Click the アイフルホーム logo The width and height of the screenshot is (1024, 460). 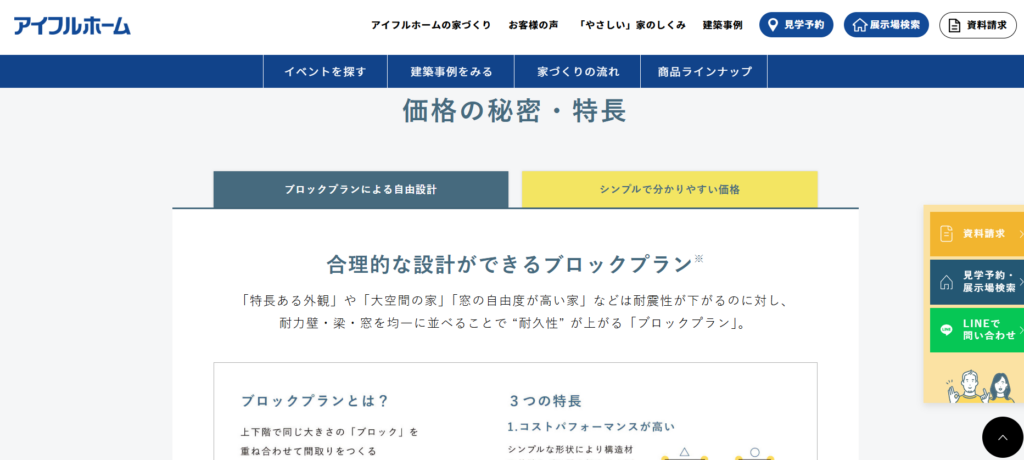tap(72, 25)
